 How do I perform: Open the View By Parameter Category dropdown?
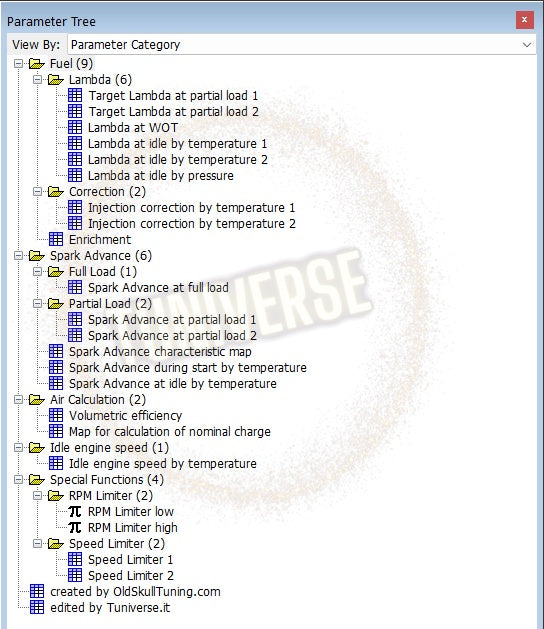[x=302, y=45]
